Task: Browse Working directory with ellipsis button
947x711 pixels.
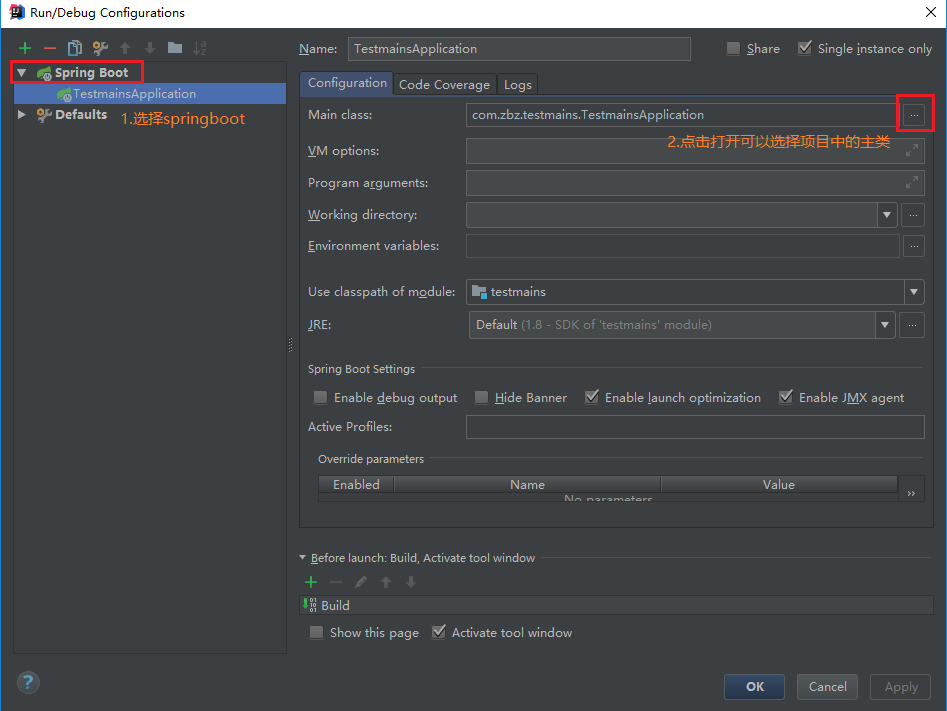Action: click(x=913, y=215)
